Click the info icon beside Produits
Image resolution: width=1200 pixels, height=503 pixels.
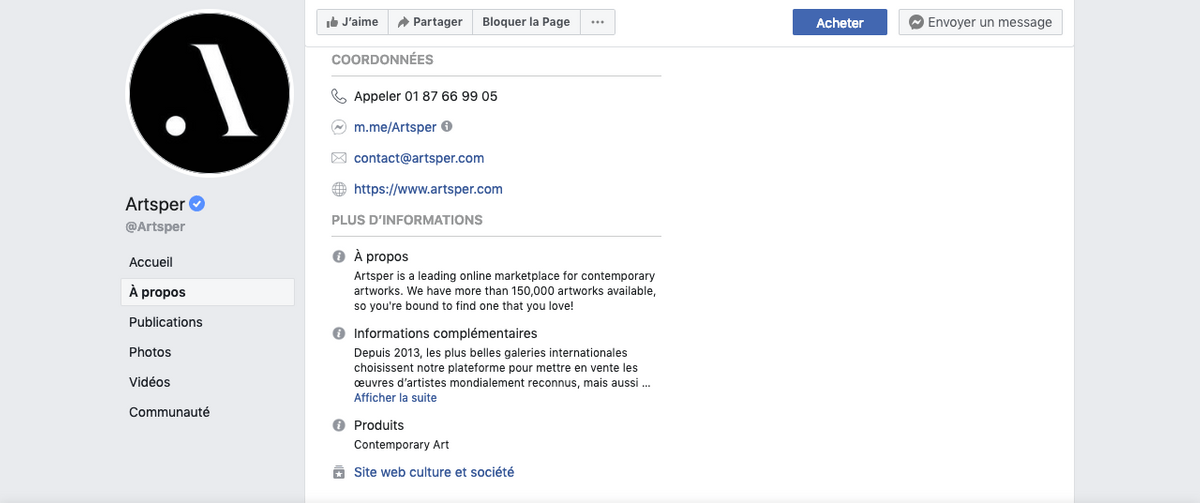click(x=339, y=426)
